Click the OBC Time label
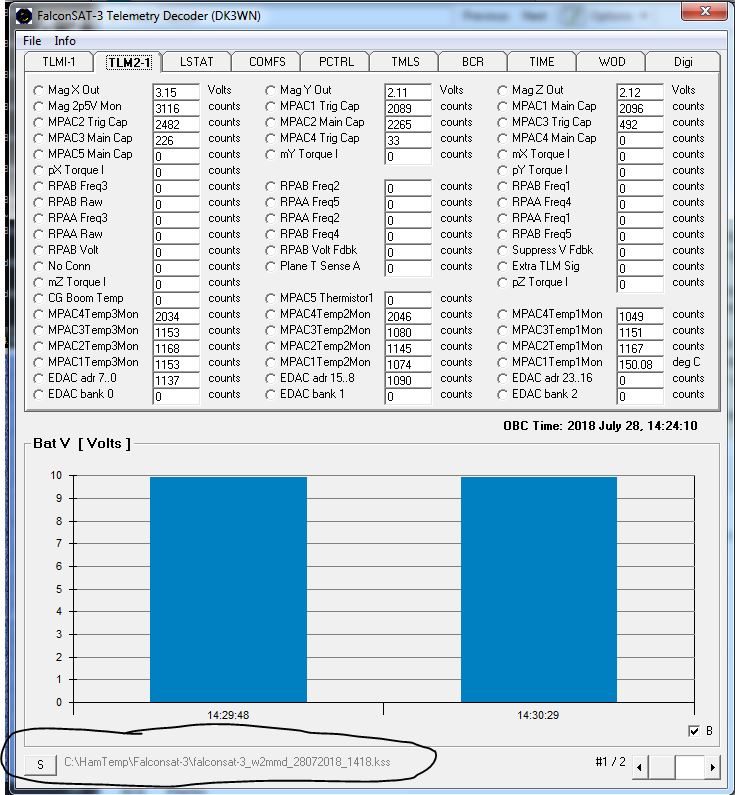The height and width of the screenshot is (795, 735). point(600,425)
